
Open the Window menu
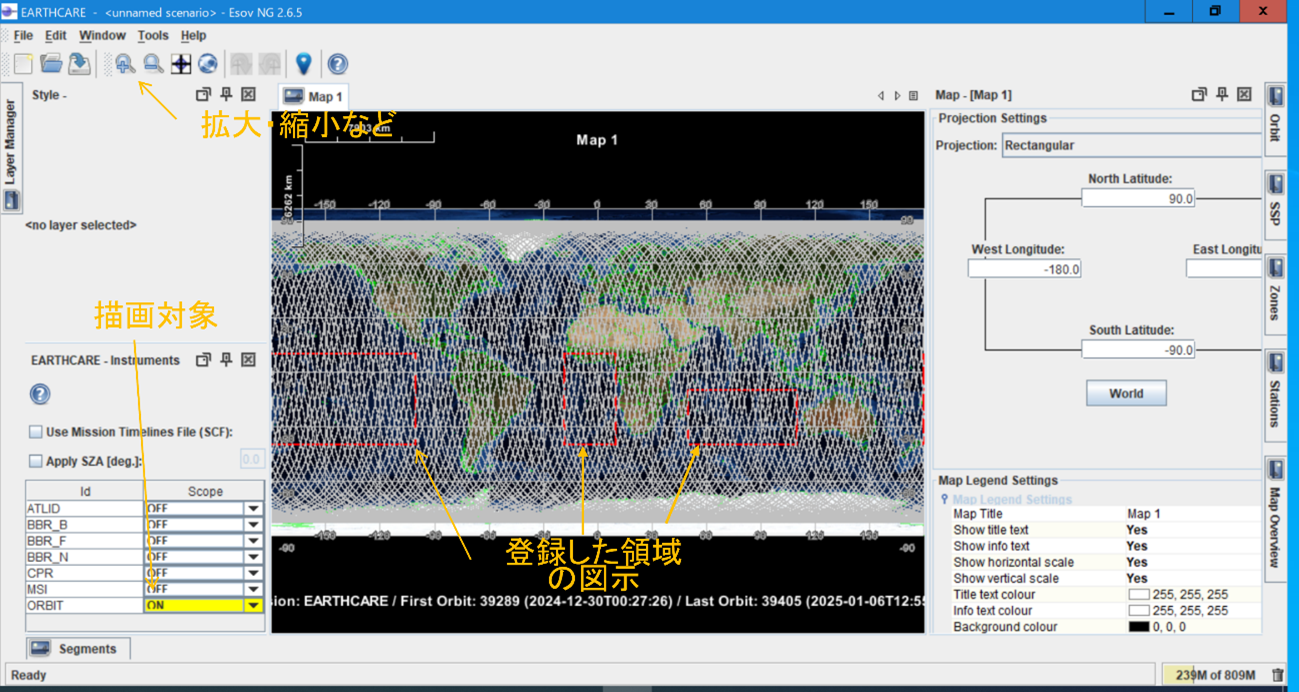tap(102, 35)
